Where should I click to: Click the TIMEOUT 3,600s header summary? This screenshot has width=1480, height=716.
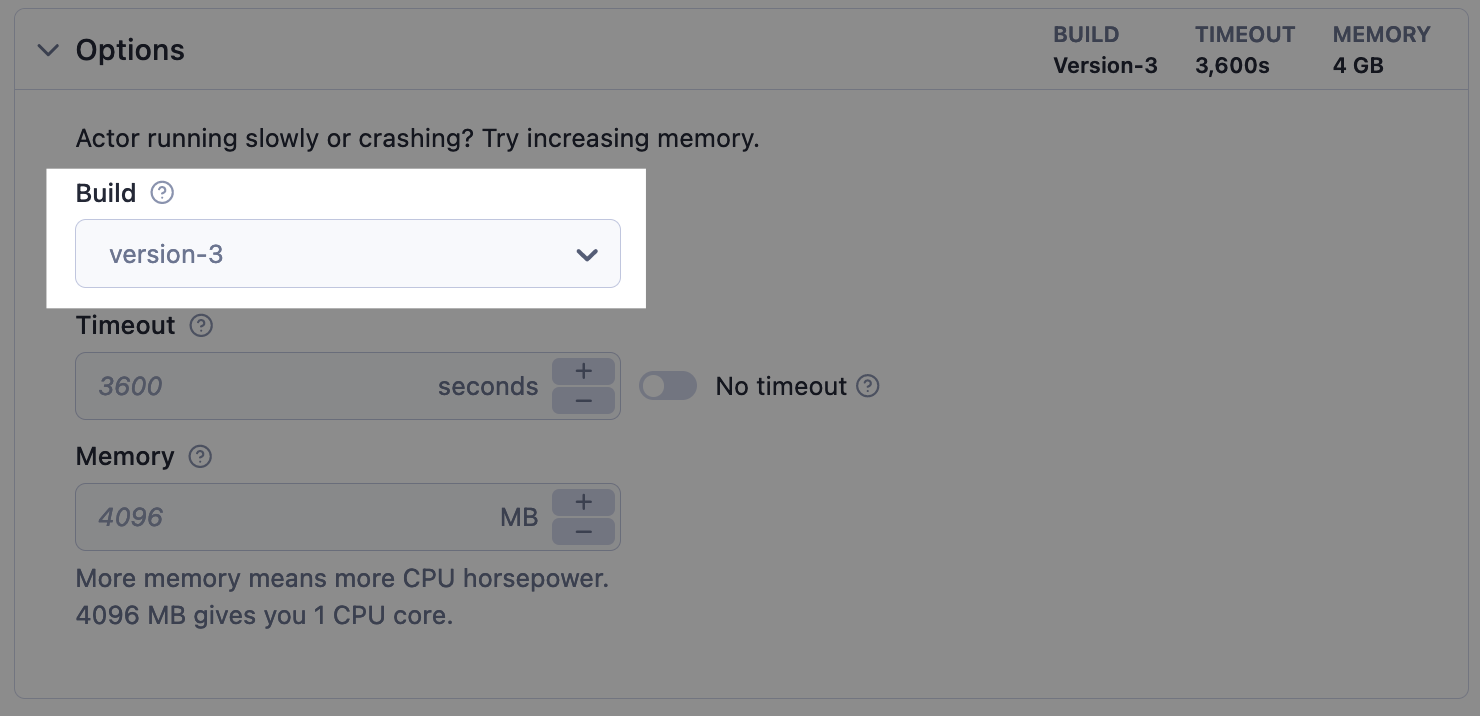click(x=1244, y=50)
